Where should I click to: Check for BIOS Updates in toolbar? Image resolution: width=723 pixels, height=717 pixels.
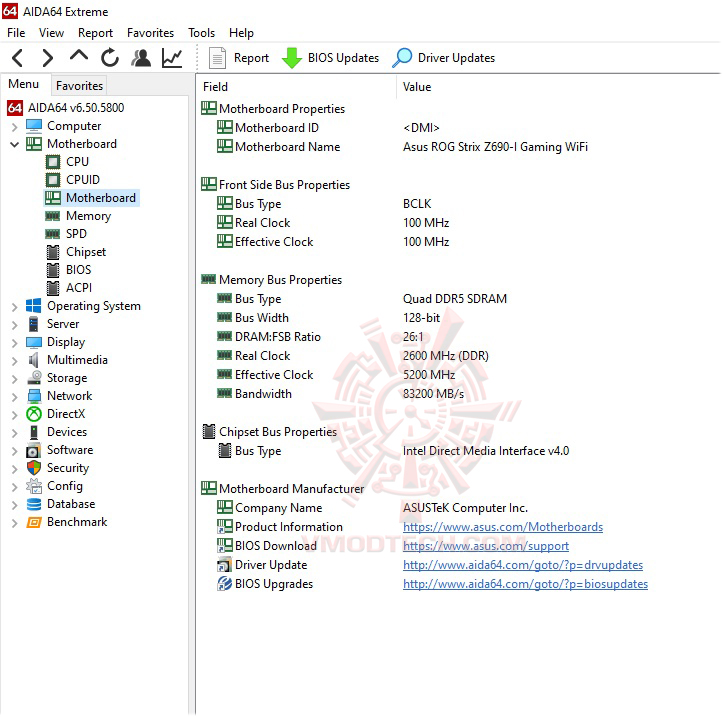pos(330,58)
